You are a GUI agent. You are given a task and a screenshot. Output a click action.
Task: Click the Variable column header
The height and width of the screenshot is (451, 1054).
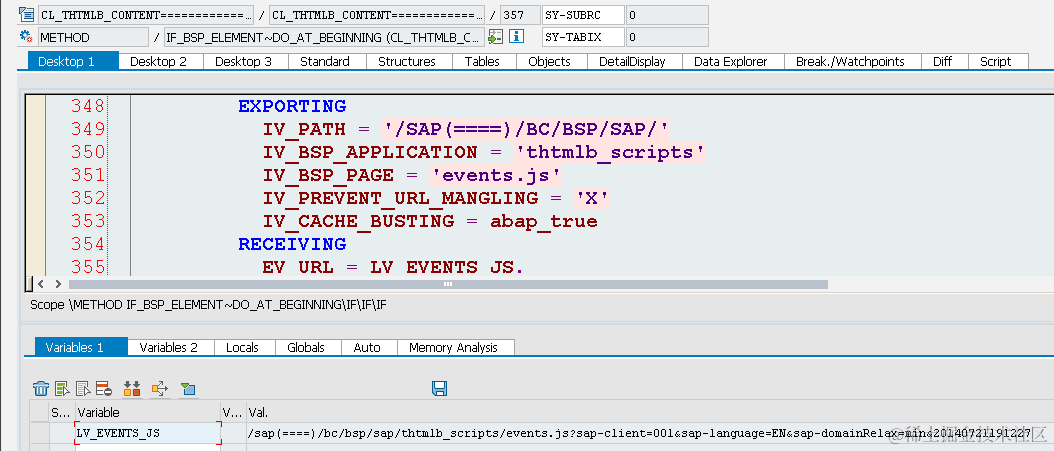point(147,412)
